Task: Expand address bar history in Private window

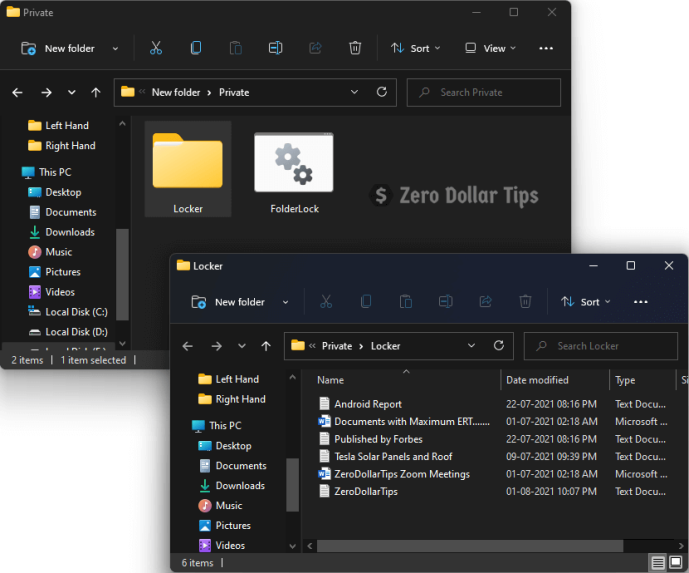Action: point(354,92)
